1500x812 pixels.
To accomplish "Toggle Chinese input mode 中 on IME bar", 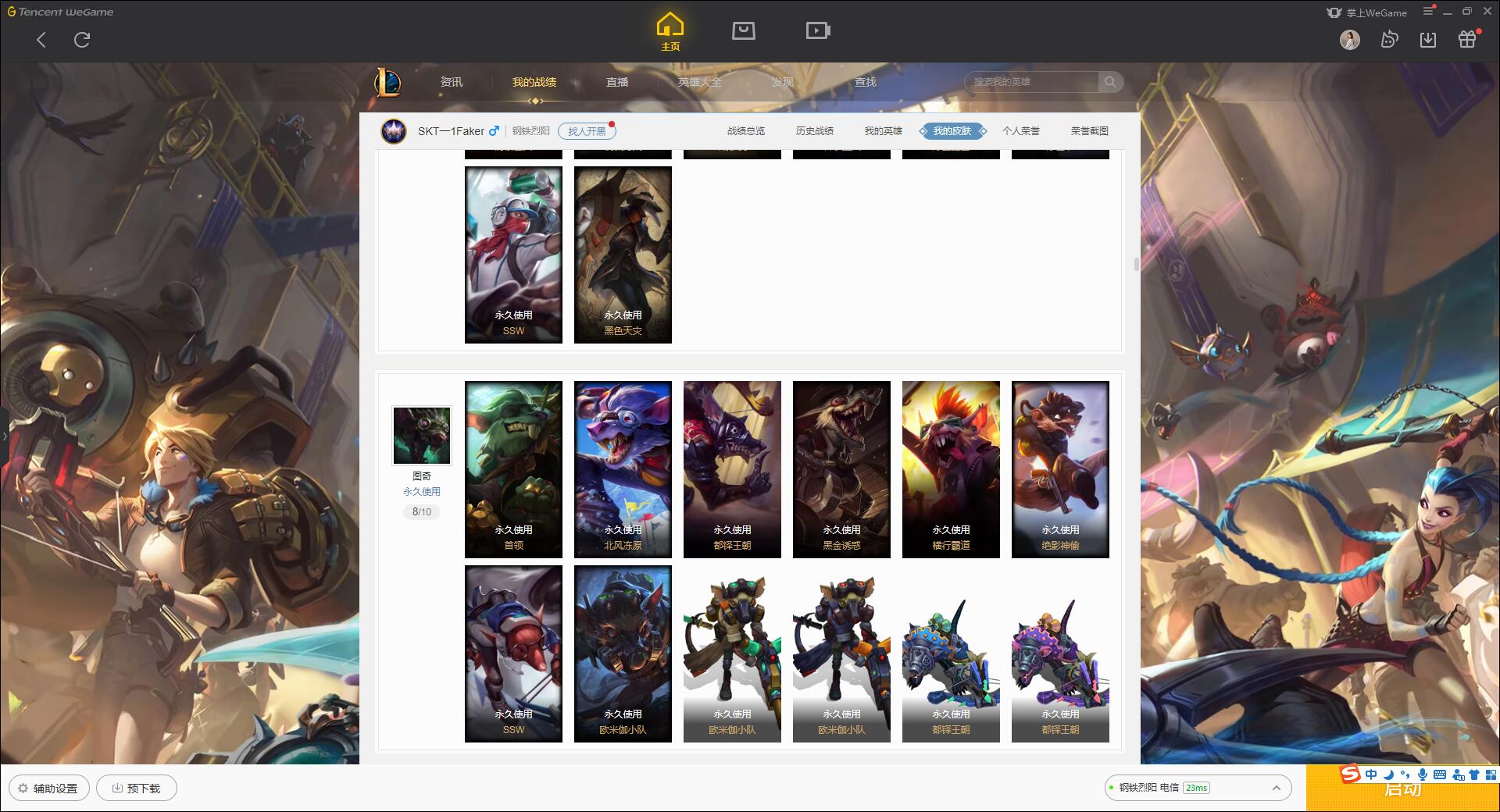I will [1371, 775].
